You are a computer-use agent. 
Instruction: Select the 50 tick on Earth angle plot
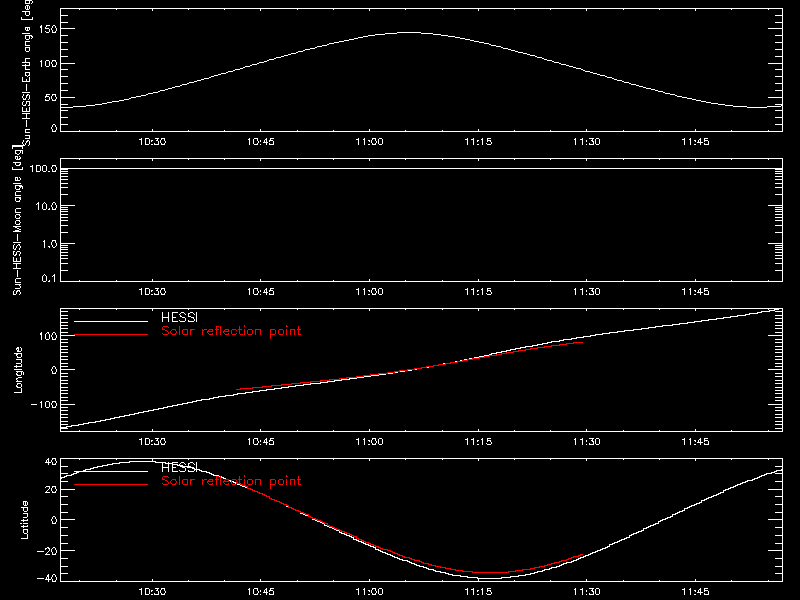click(x=51, y=98)
